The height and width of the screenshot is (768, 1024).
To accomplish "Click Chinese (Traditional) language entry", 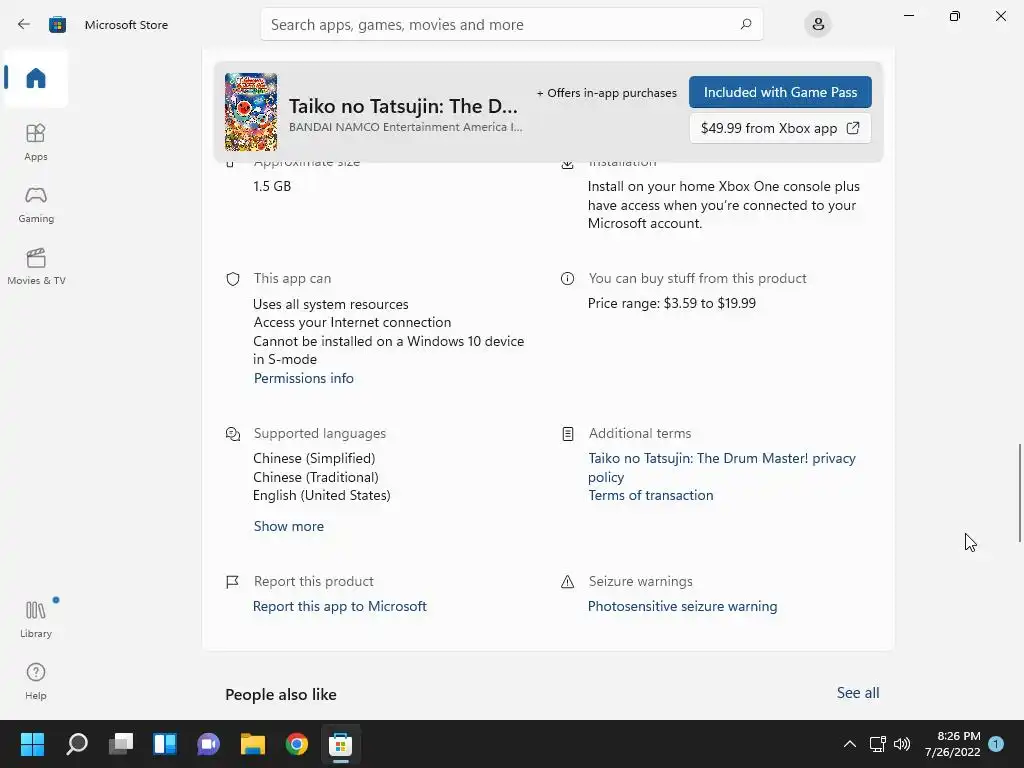I will [x=315, y=477].
